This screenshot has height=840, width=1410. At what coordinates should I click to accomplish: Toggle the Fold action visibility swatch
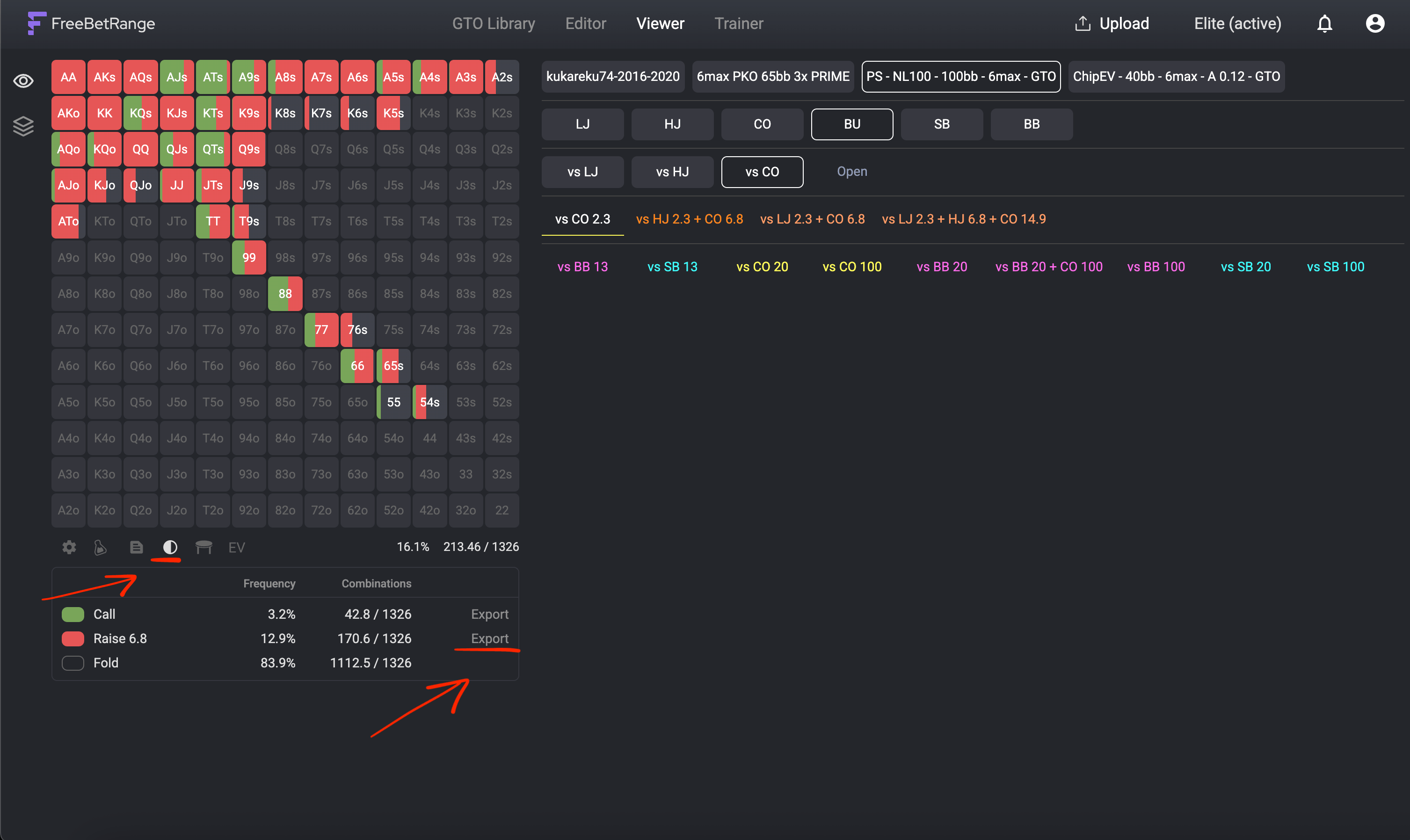click(73, 662)
